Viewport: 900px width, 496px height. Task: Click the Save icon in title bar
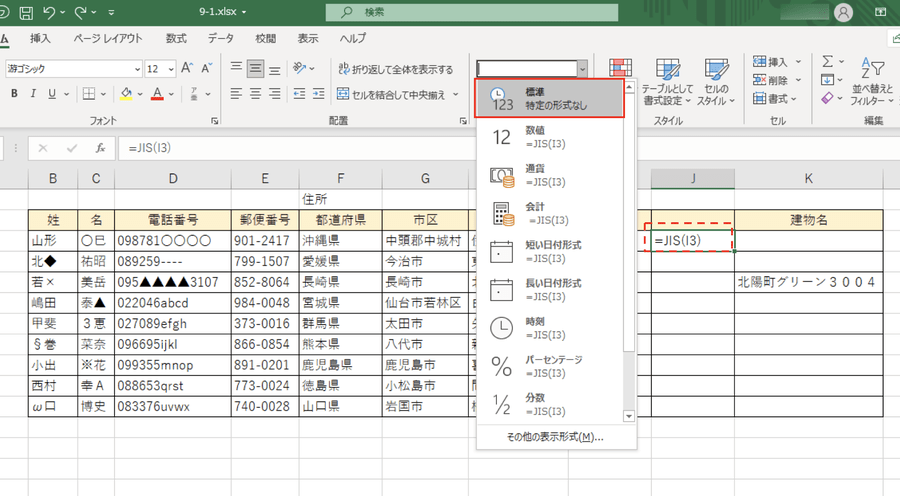coord(26,12)
